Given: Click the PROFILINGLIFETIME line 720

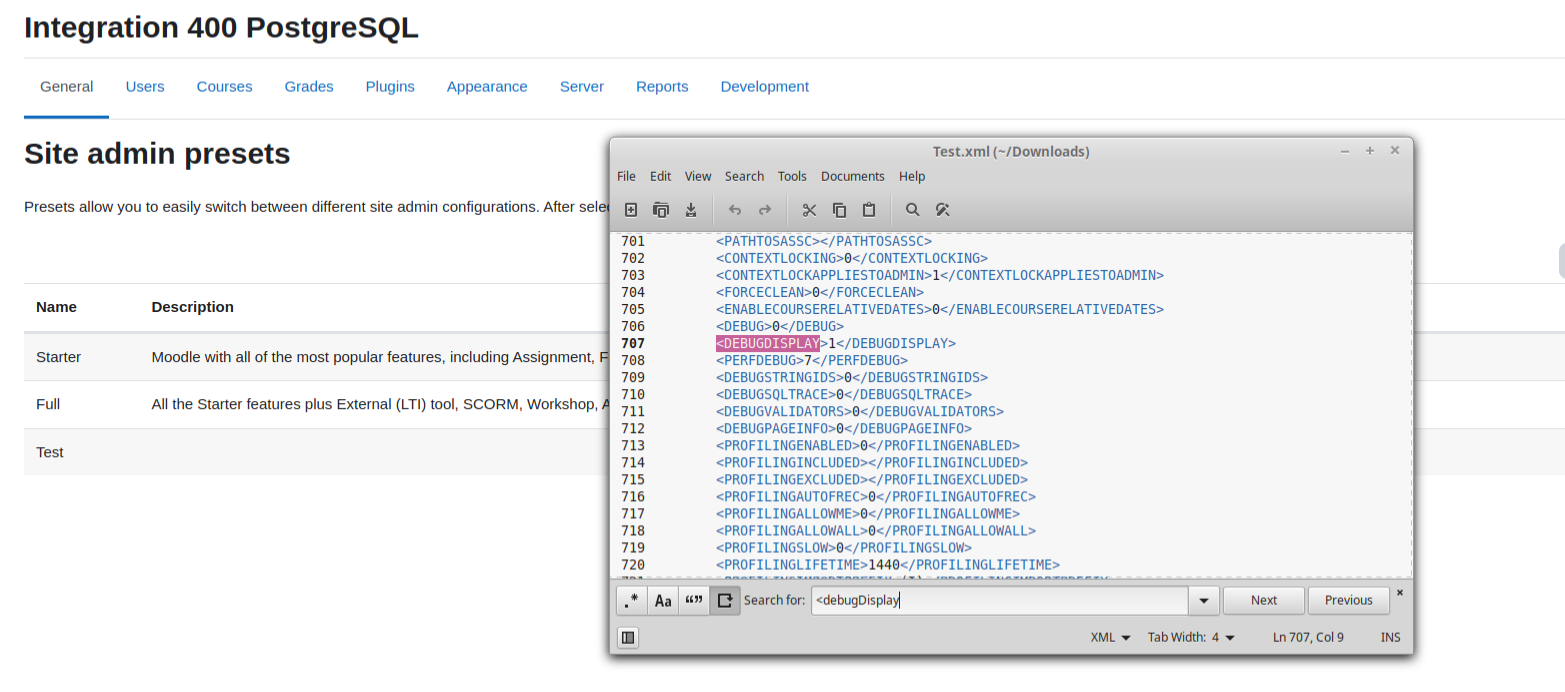Looking at the screenshot, I should pyautogui.click(x=888, y=565).
